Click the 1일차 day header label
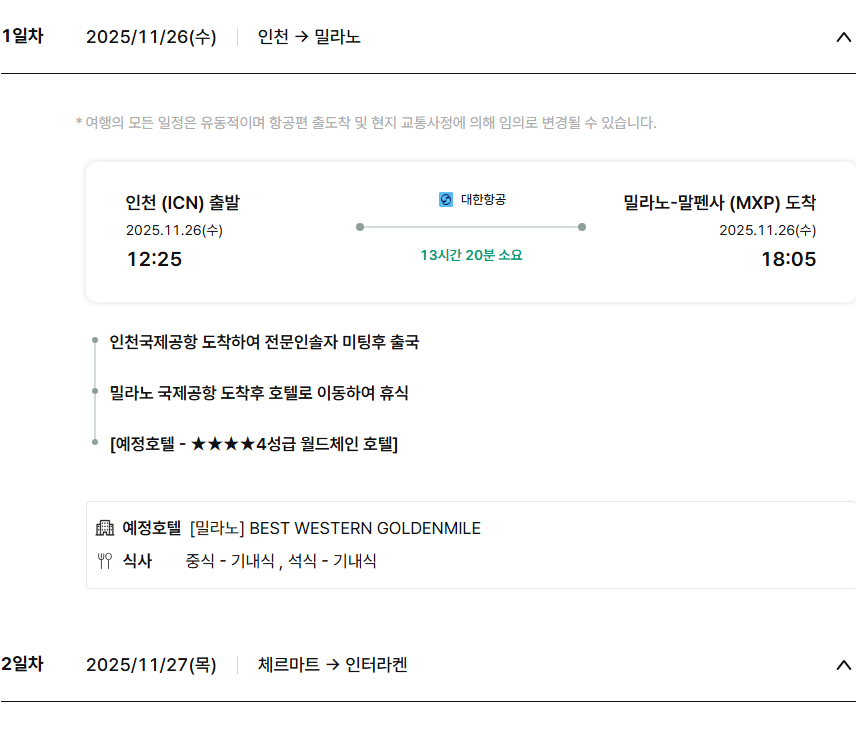Image resolution: width=856 pixels, height=737 pixels. (x=22, y=37)
